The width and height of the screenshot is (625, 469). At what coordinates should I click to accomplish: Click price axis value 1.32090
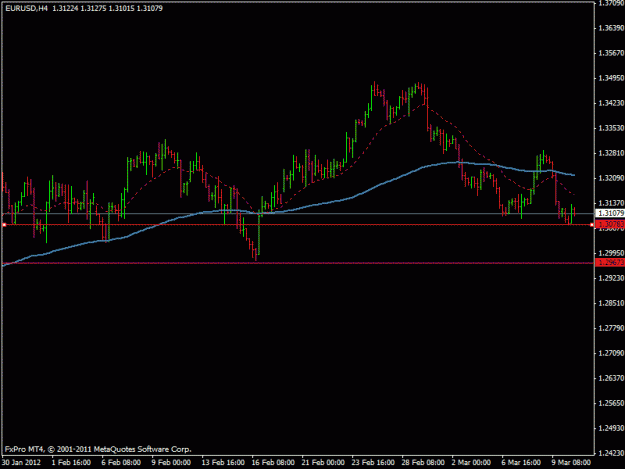click(611, 178)
